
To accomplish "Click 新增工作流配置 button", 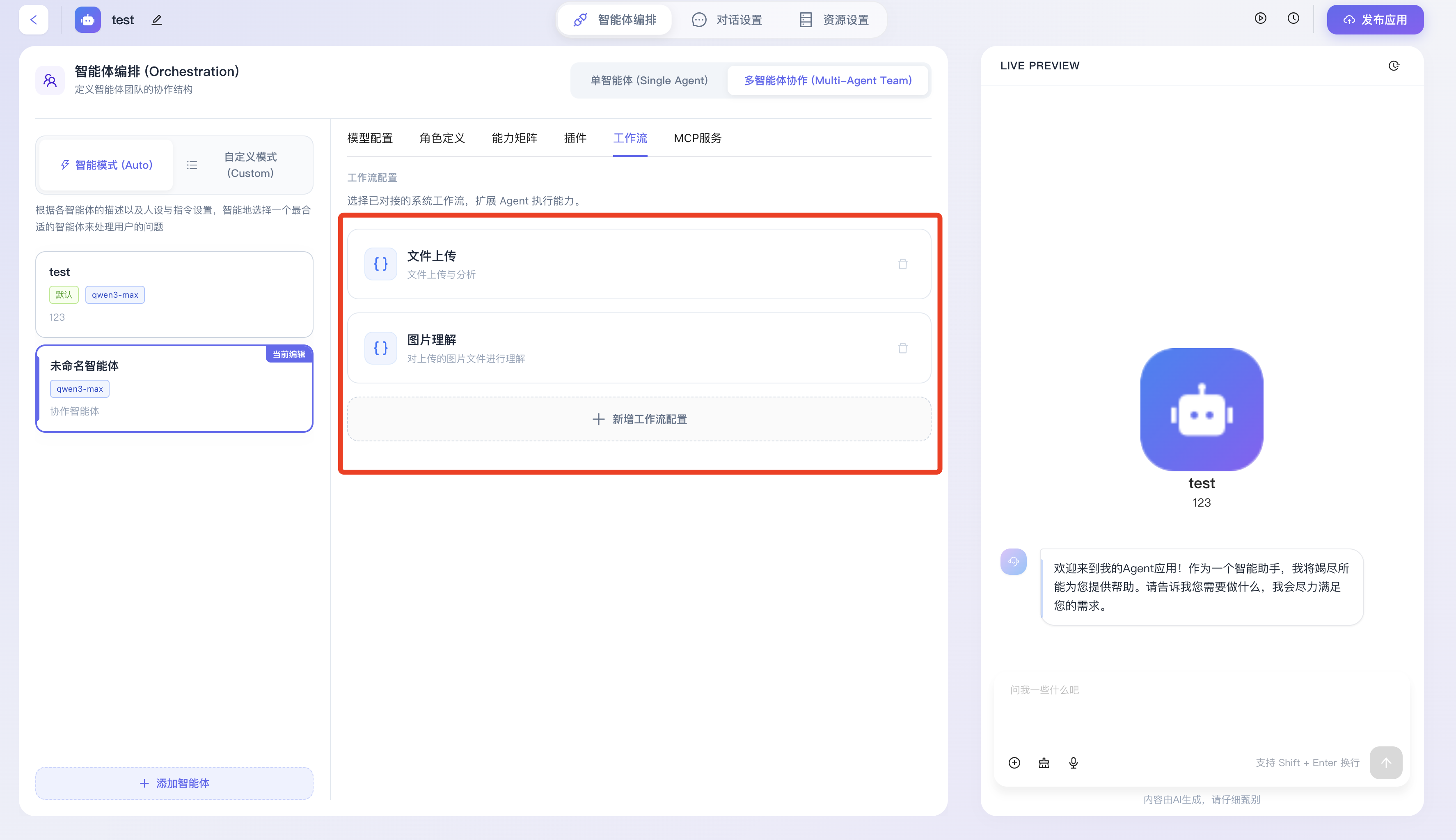I will coord(639,420).
